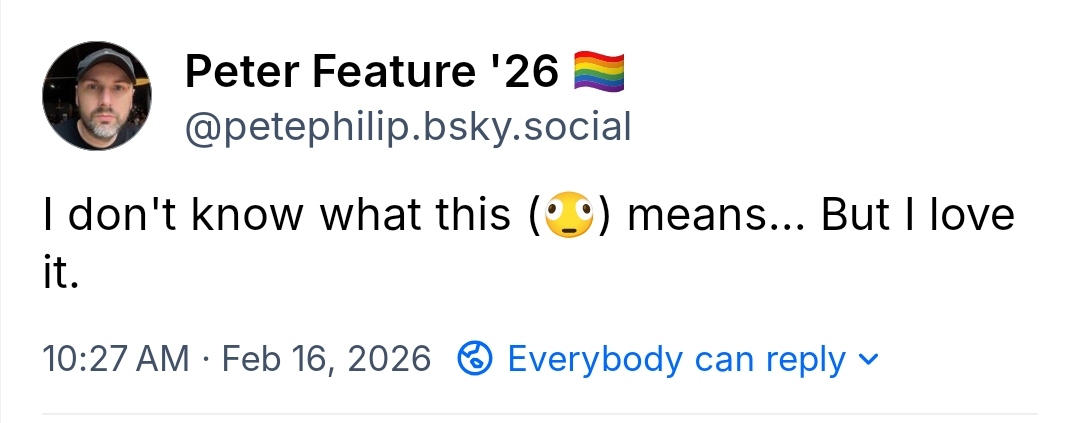Click the wide-eyed face emoji in the post
The image size is (1080, 423).
(570, 217)
